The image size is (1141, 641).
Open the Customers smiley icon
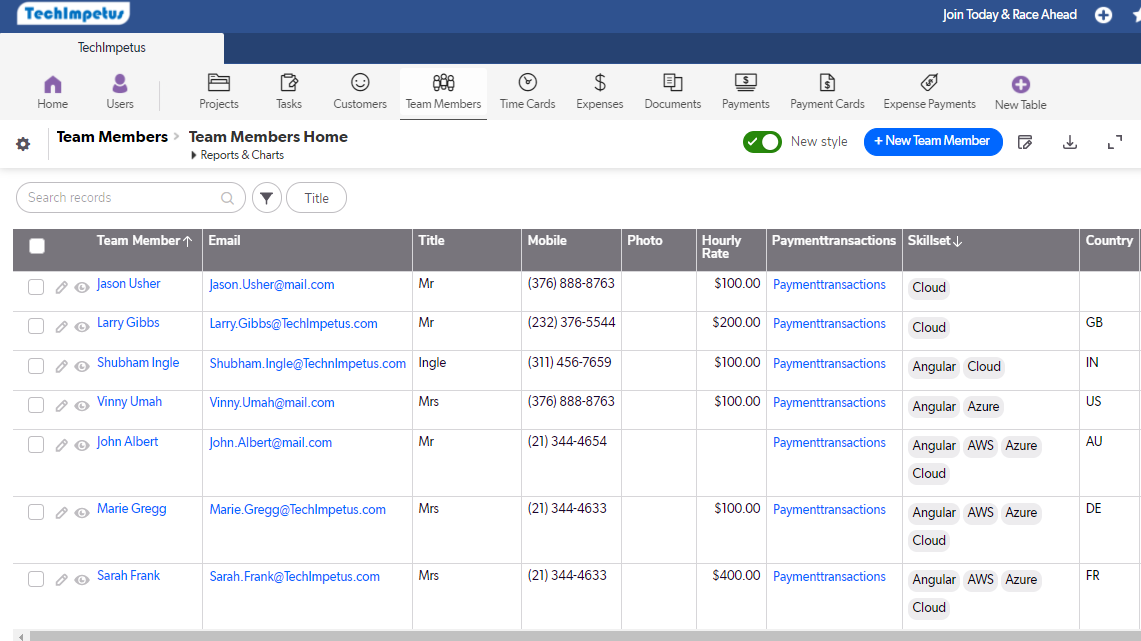(x=360, y=82)
